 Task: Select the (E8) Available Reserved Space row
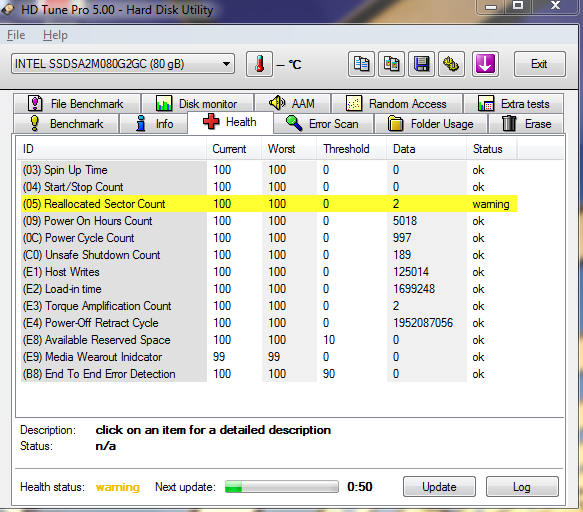(x=269, y=340)
